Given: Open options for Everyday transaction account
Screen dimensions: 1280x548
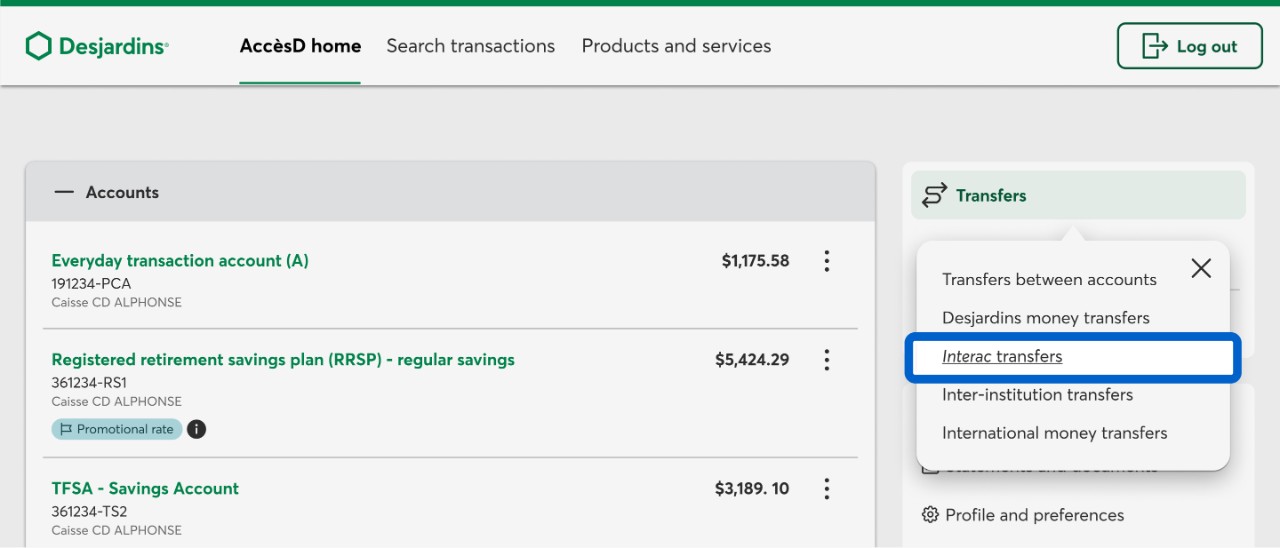Looking at the screenshot, I should point(826,261).
